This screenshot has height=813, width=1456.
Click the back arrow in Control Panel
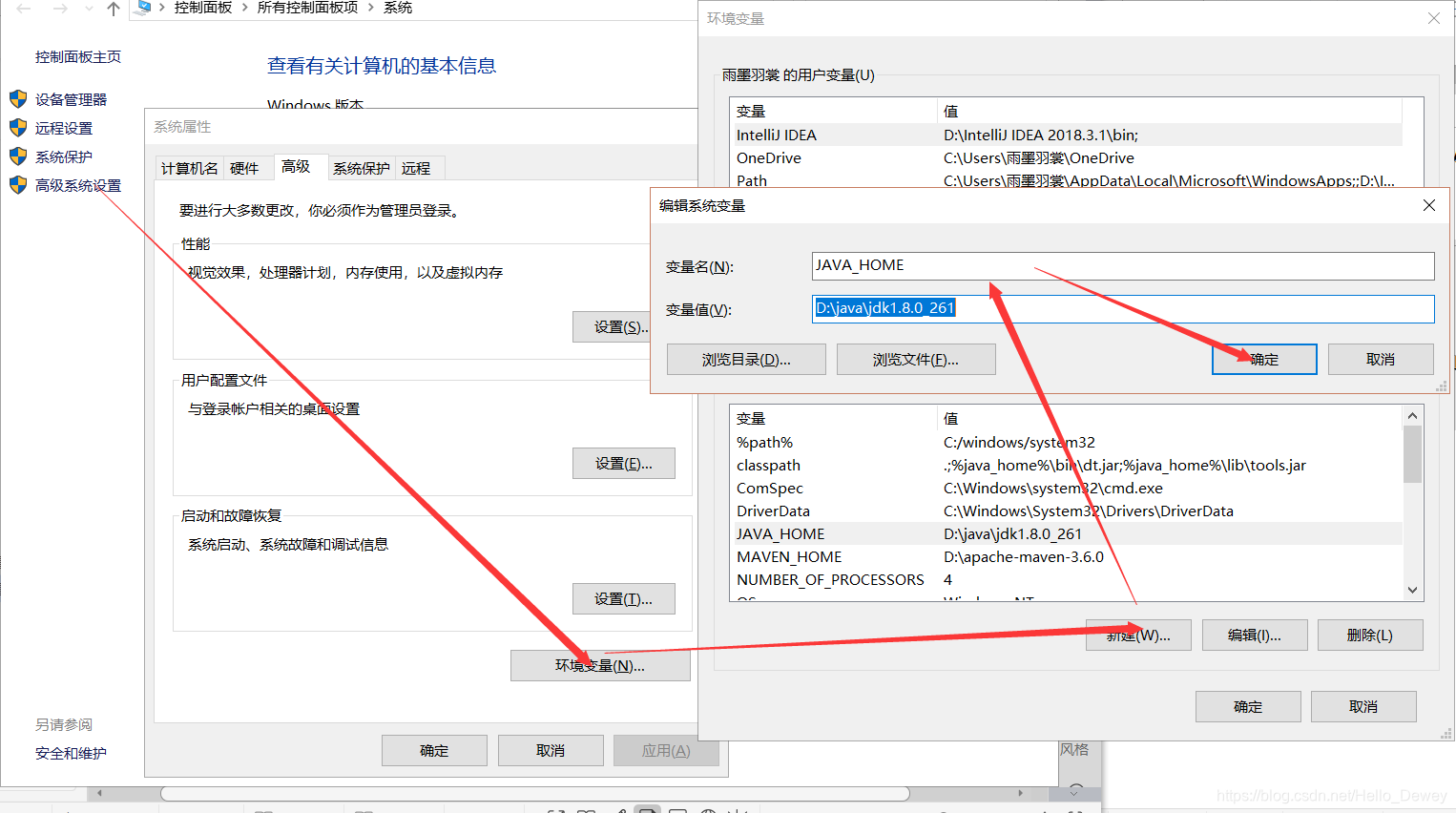click(x=24, y=8)
